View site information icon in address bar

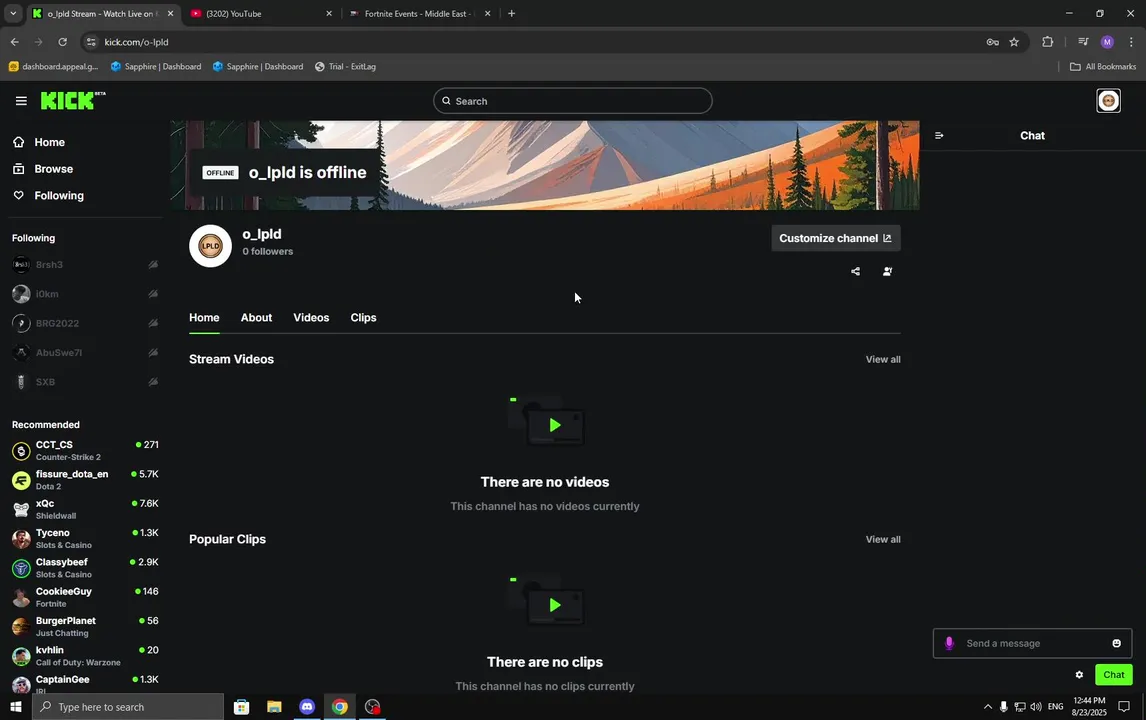[91, 42]
